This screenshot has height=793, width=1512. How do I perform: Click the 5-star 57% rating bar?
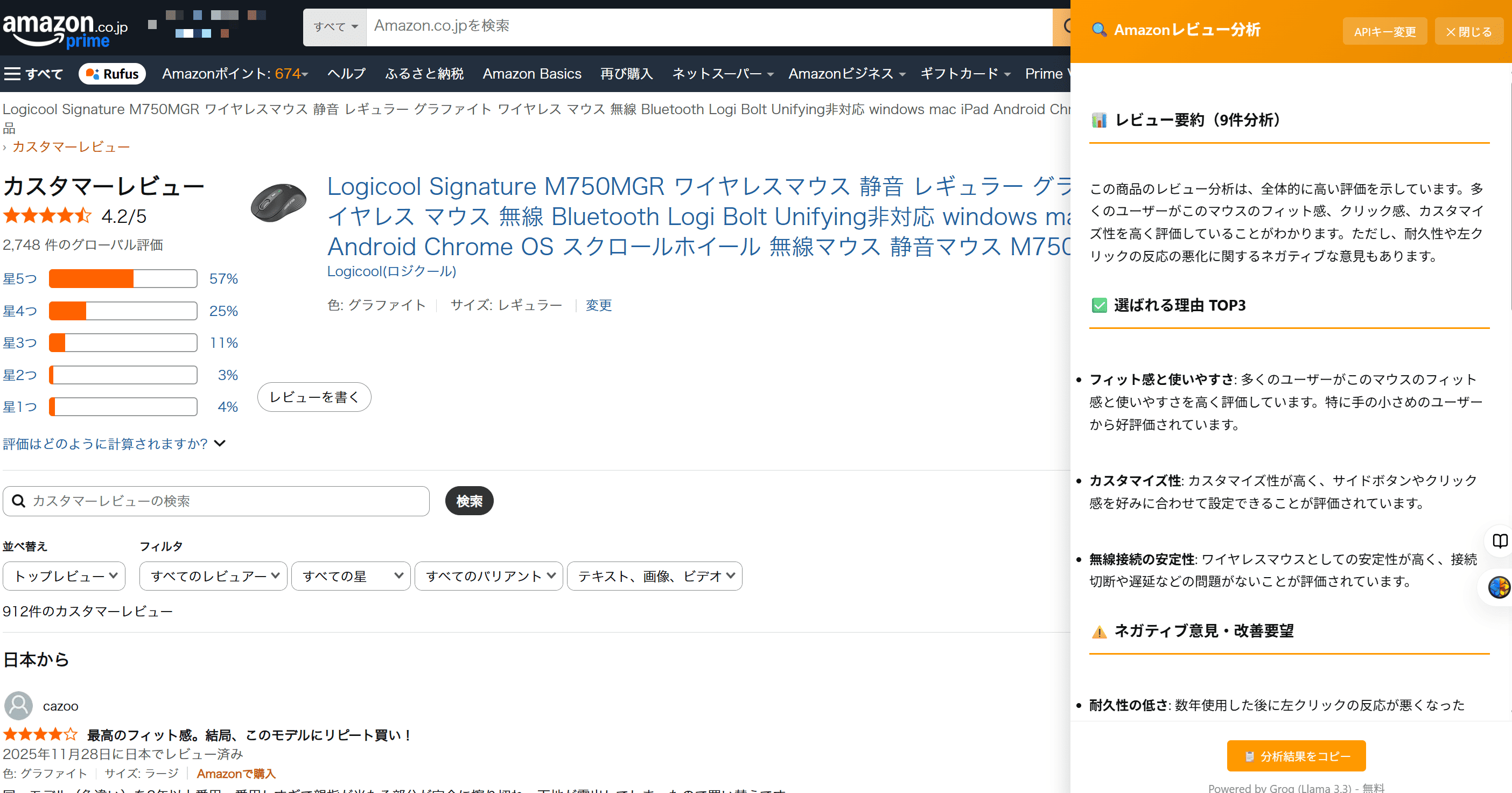(123, 279)
